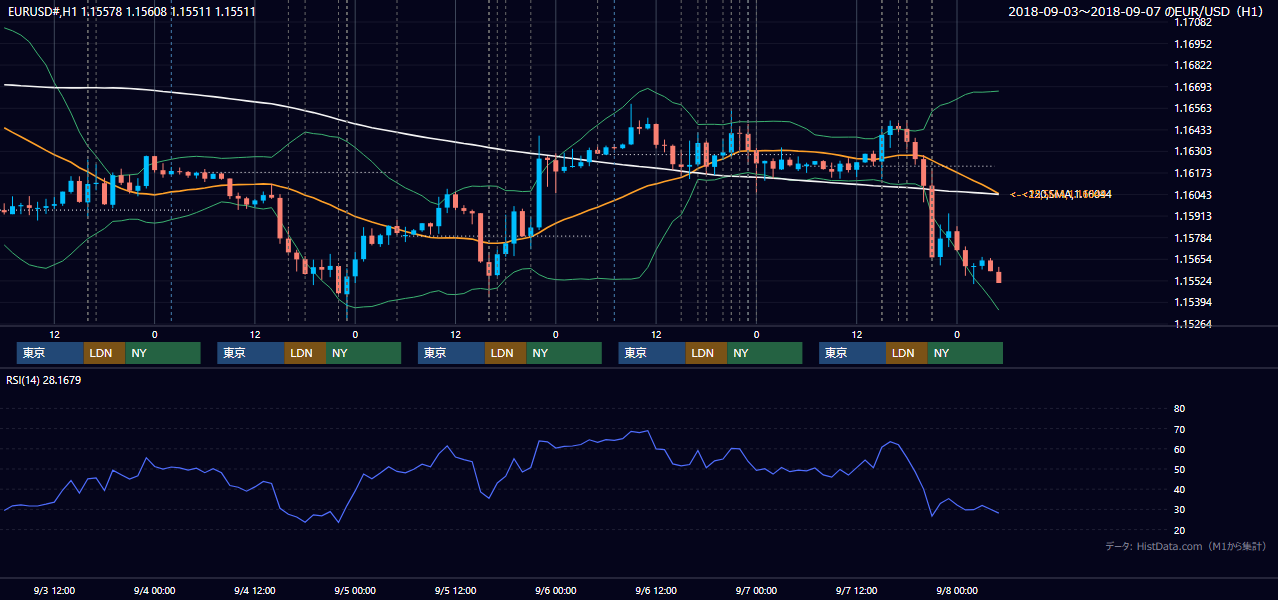Select the 9/6 00:00 time axis label
1278x600 pixels.
(556, 590)
